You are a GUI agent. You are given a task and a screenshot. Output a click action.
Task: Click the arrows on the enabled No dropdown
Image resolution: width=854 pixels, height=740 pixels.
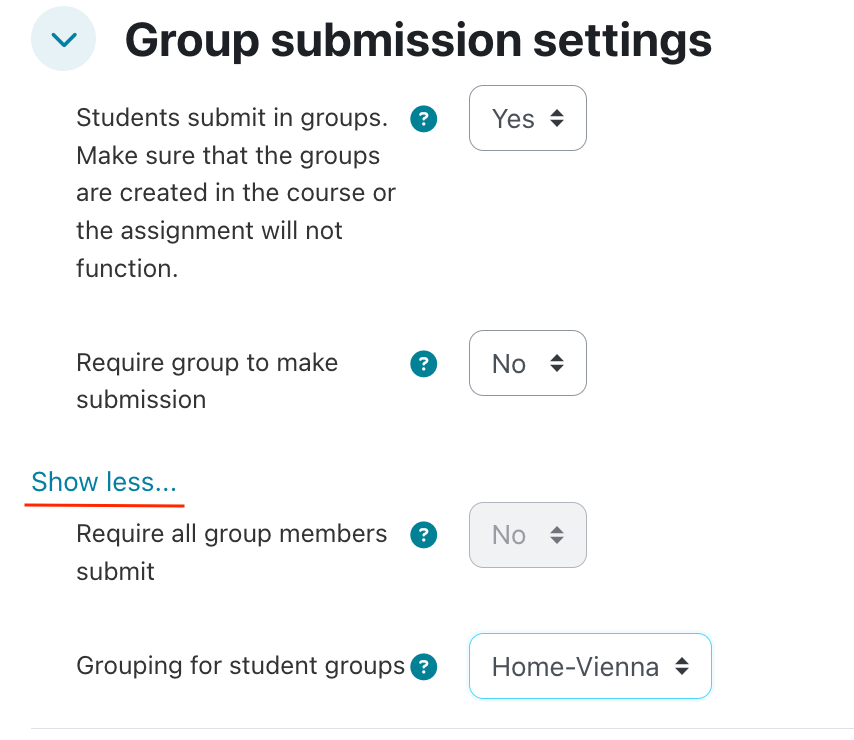pos(557,364)
